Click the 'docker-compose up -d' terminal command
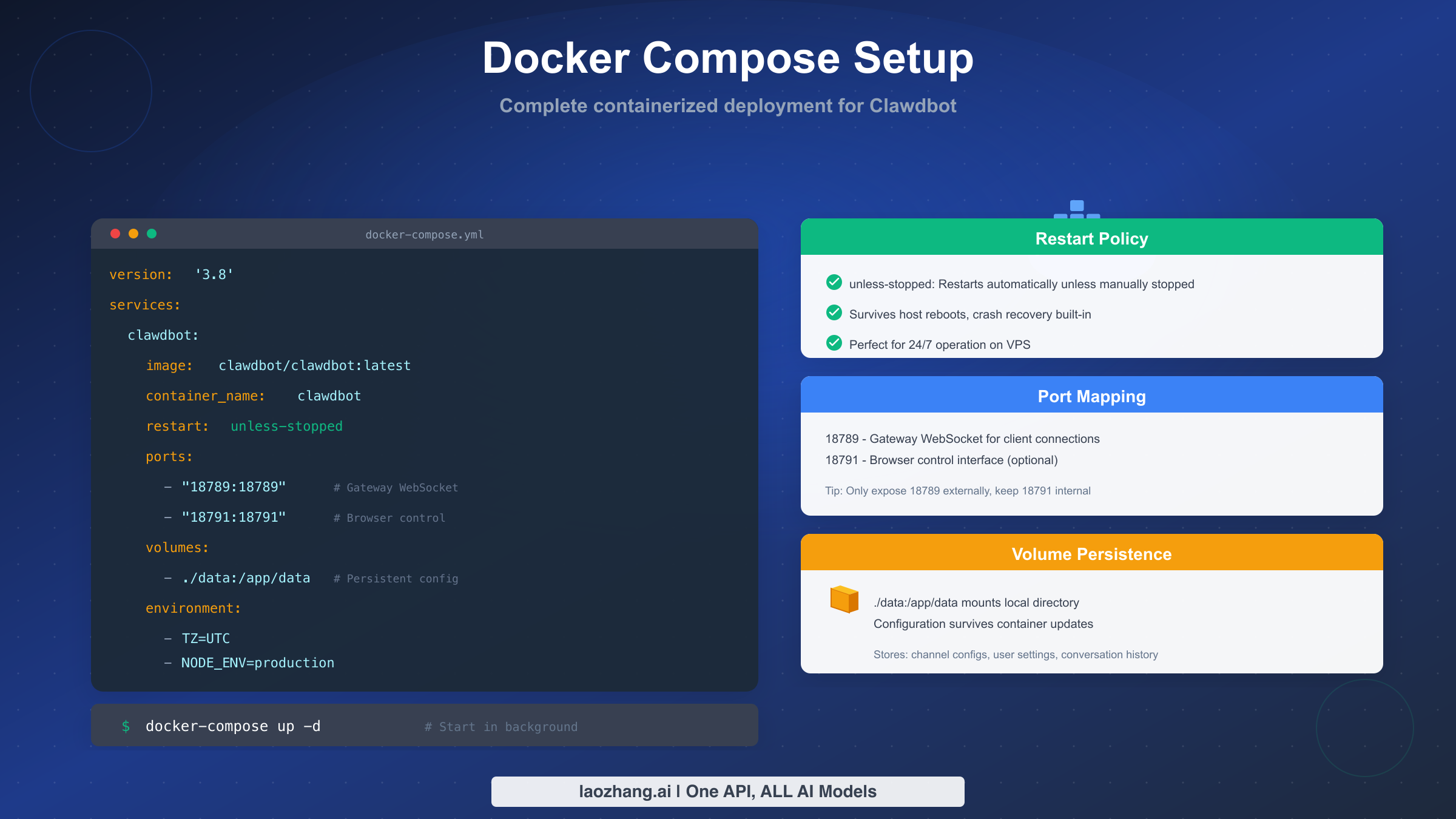 [232, 726]
